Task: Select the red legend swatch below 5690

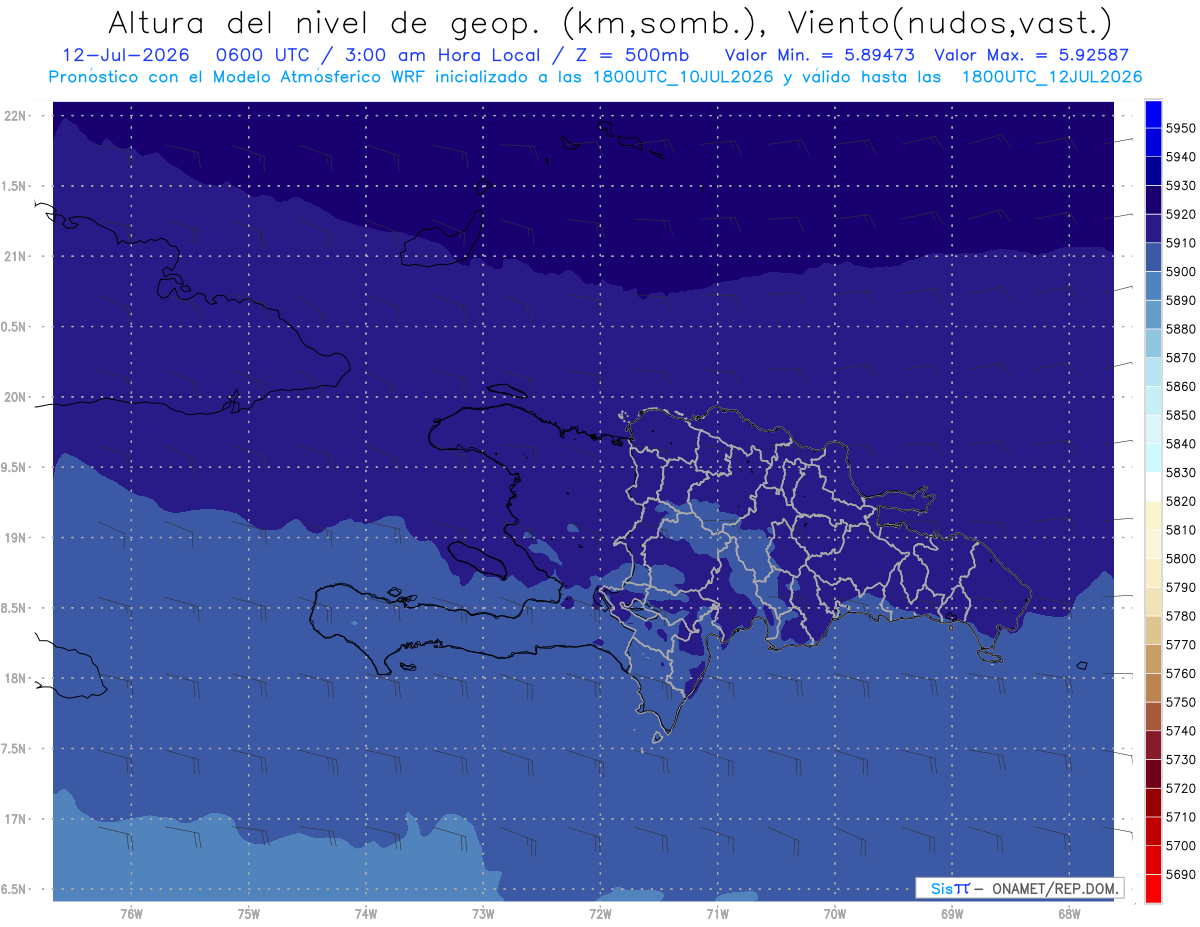Action: click(x=1153, y=889)
